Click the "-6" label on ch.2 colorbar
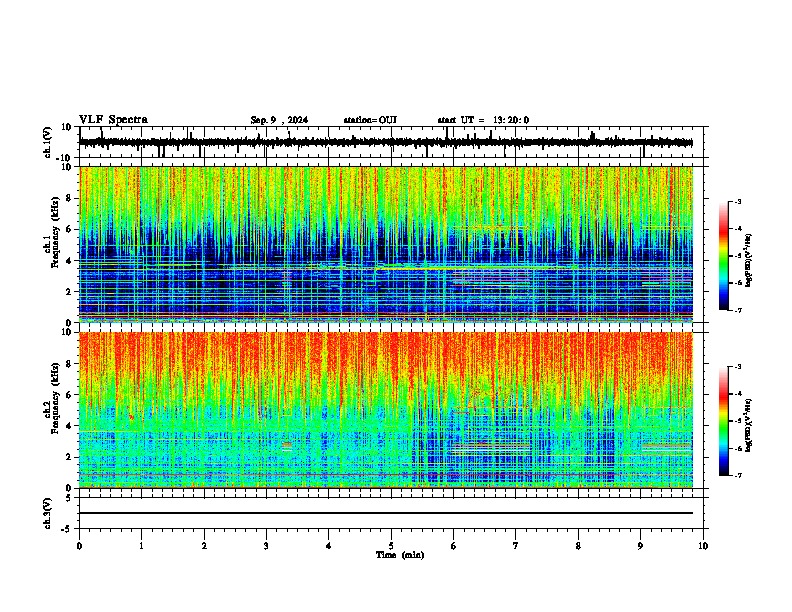792x612 pixels. coord(738,448)
